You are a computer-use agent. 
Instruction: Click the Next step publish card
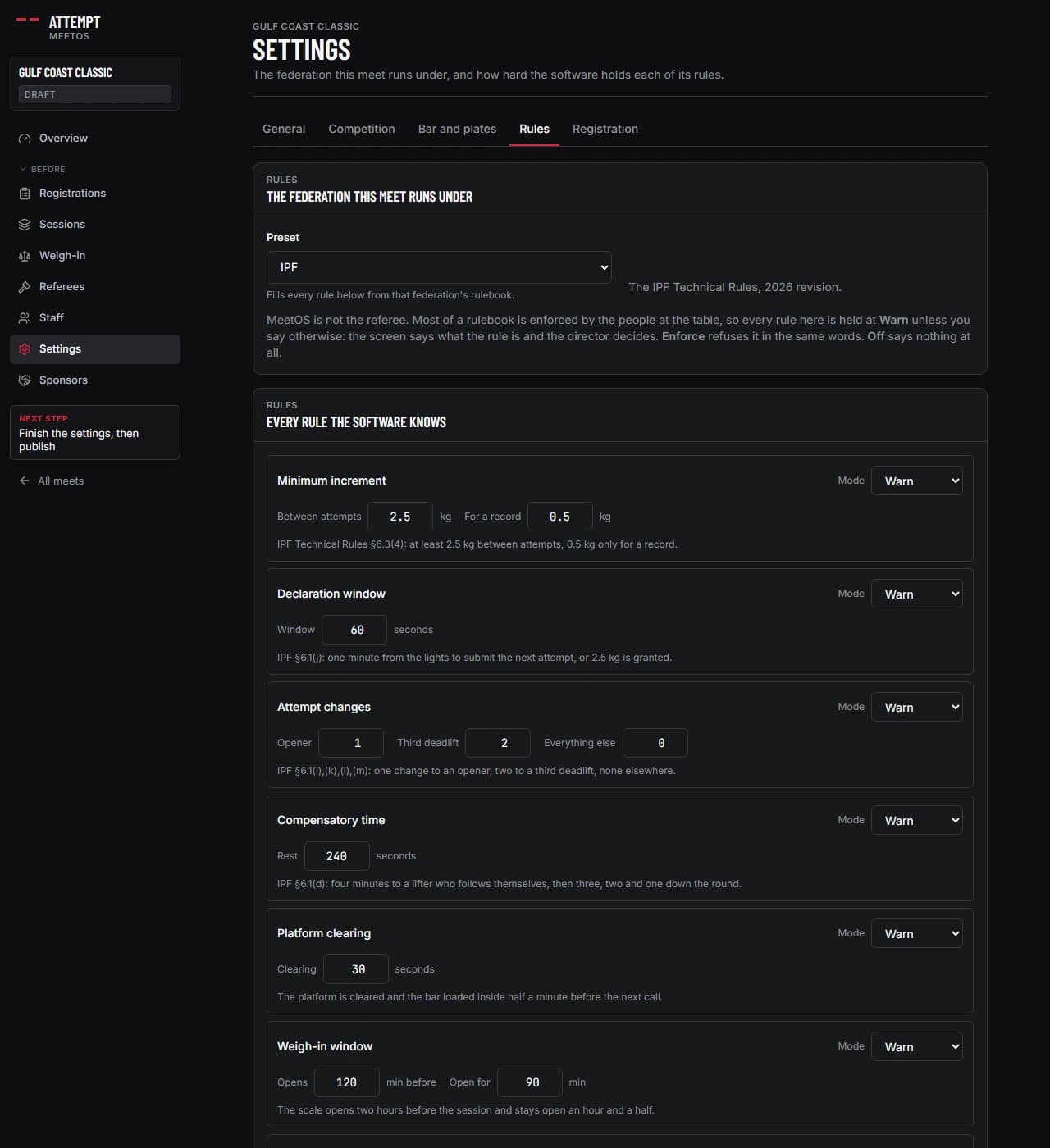click(x=95, y=433)
